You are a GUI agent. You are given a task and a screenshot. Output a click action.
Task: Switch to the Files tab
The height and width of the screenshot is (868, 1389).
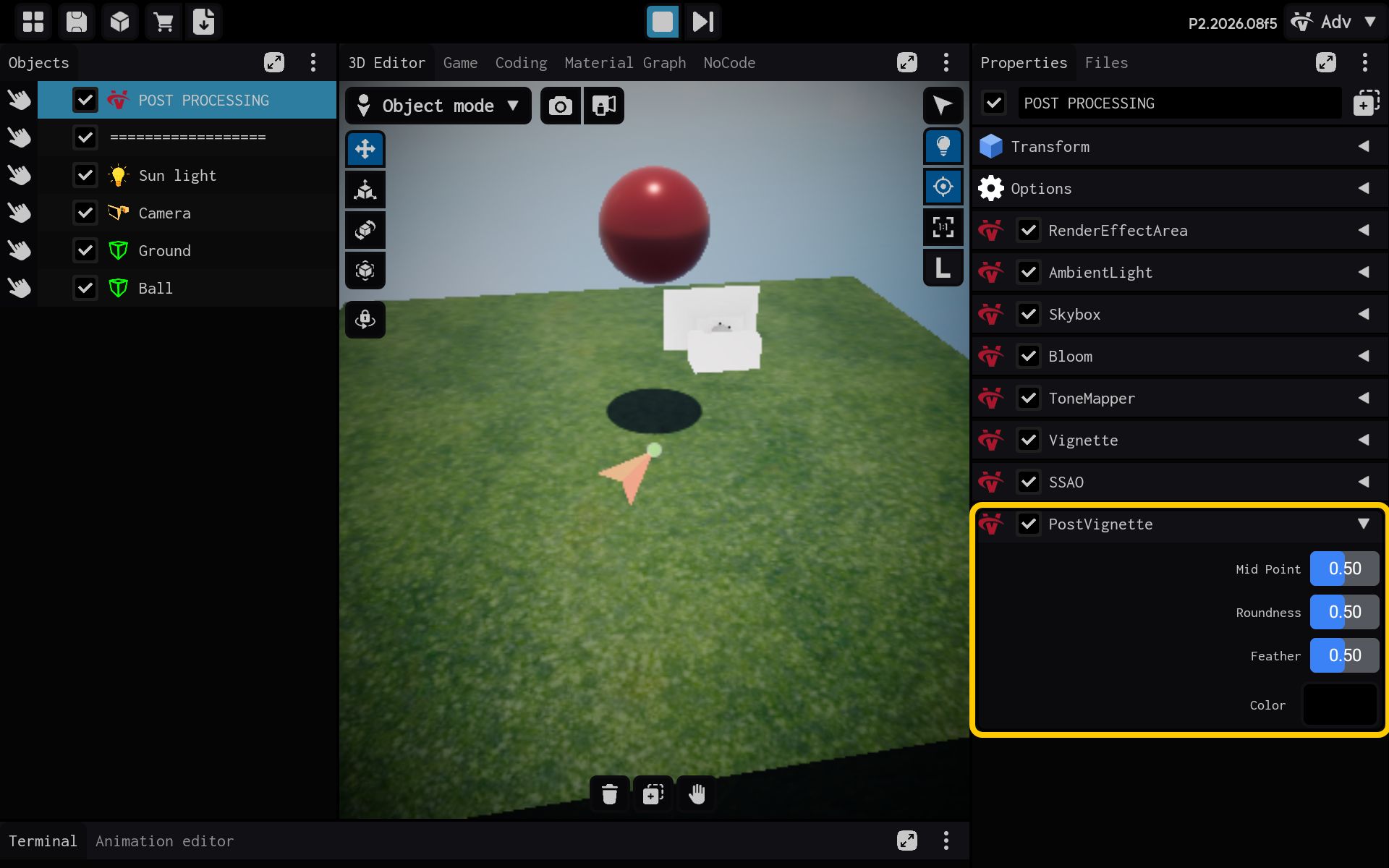tap(1106, 63)
